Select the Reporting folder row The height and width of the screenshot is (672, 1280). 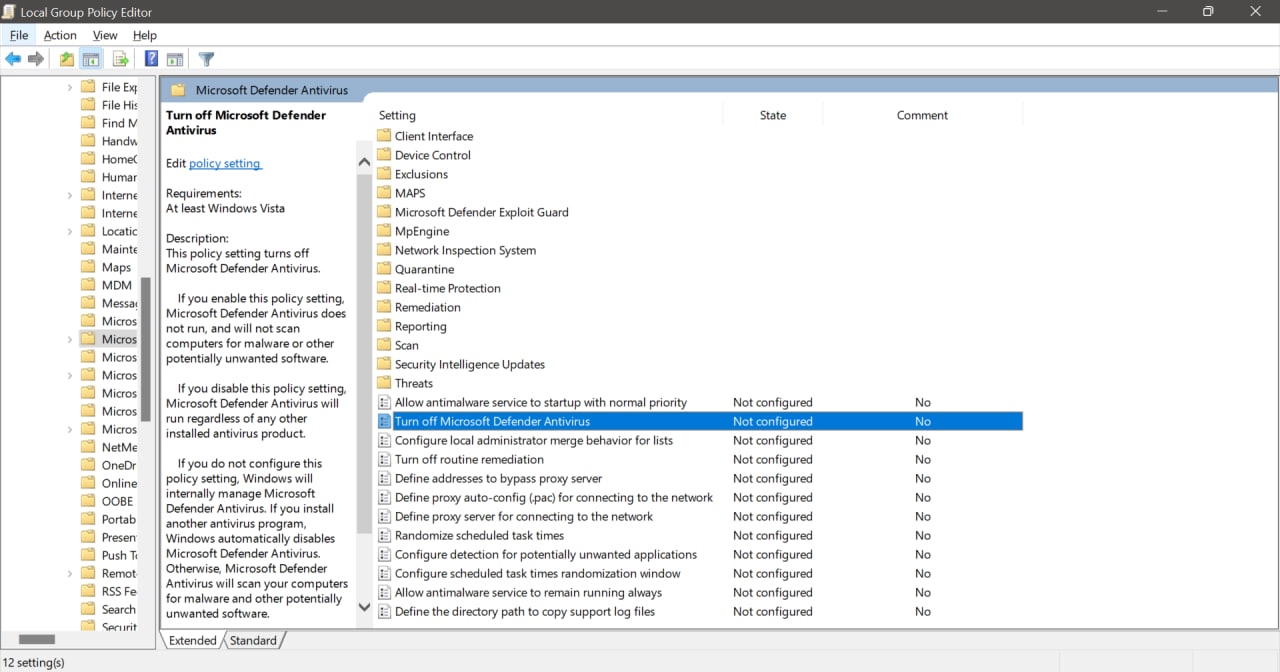pyautogui.click(x=420, y=326)
